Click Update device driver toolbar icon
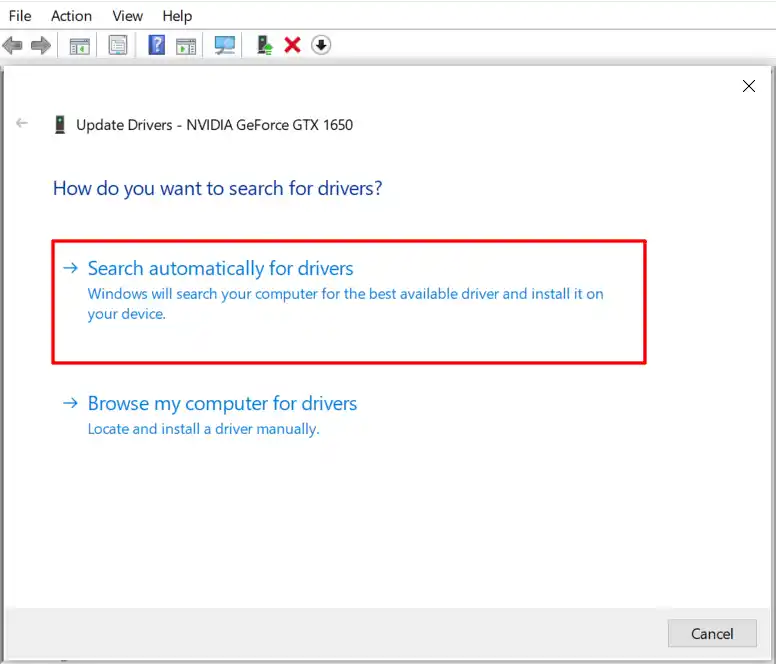The width and height of the screenshot is (776, 664). click(265, 45)
